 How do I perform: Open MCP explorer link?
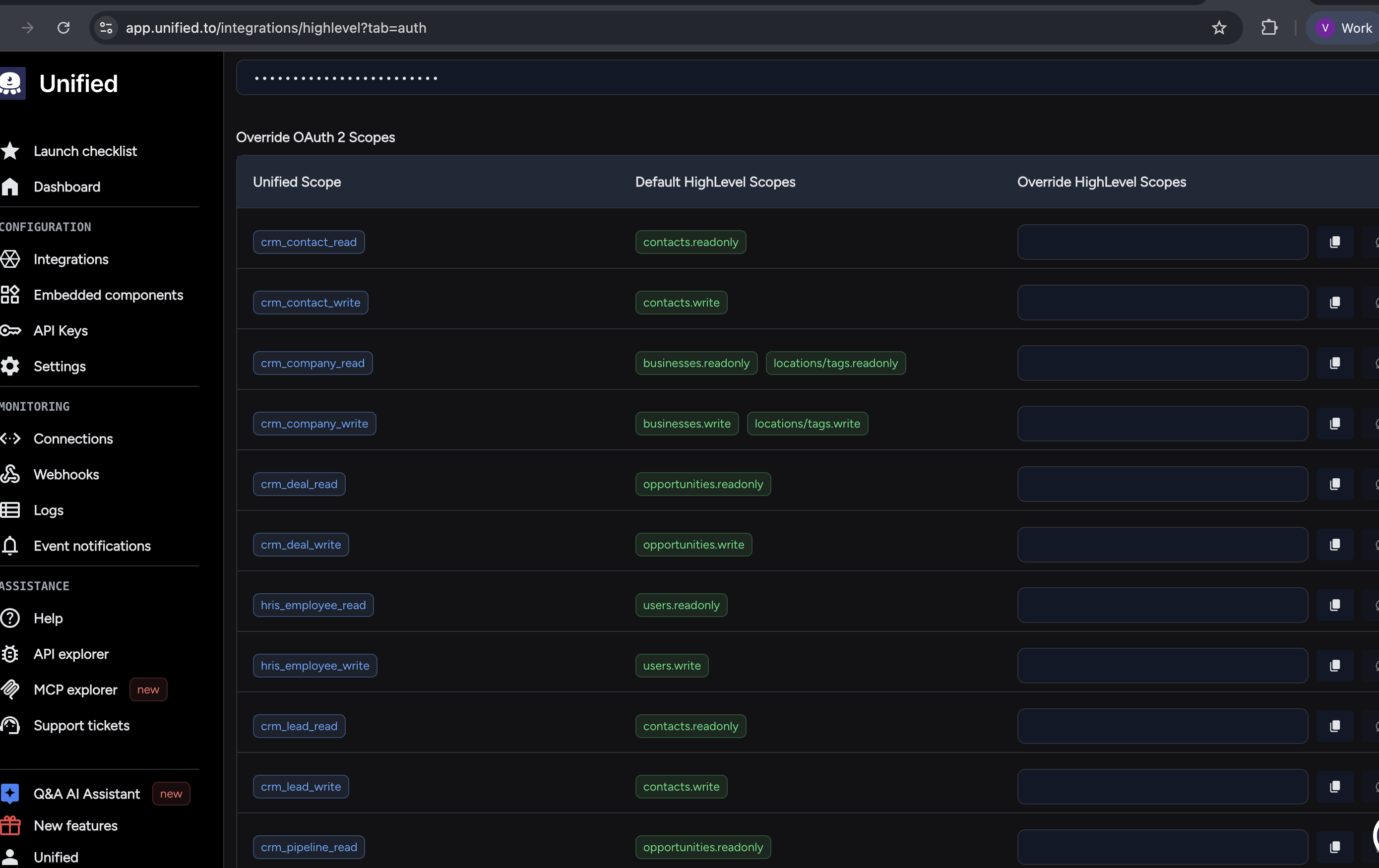point(75,690)
